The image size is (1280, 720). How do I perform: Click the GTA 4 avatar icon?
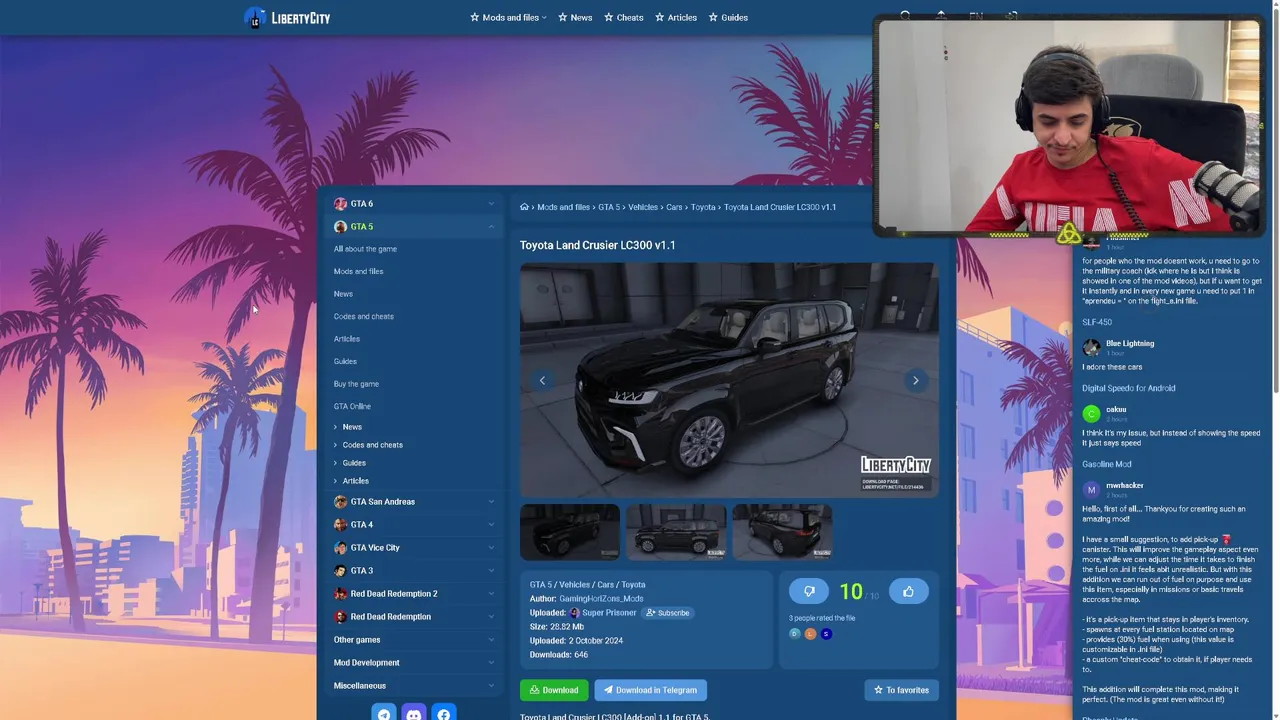coord(340,525)
